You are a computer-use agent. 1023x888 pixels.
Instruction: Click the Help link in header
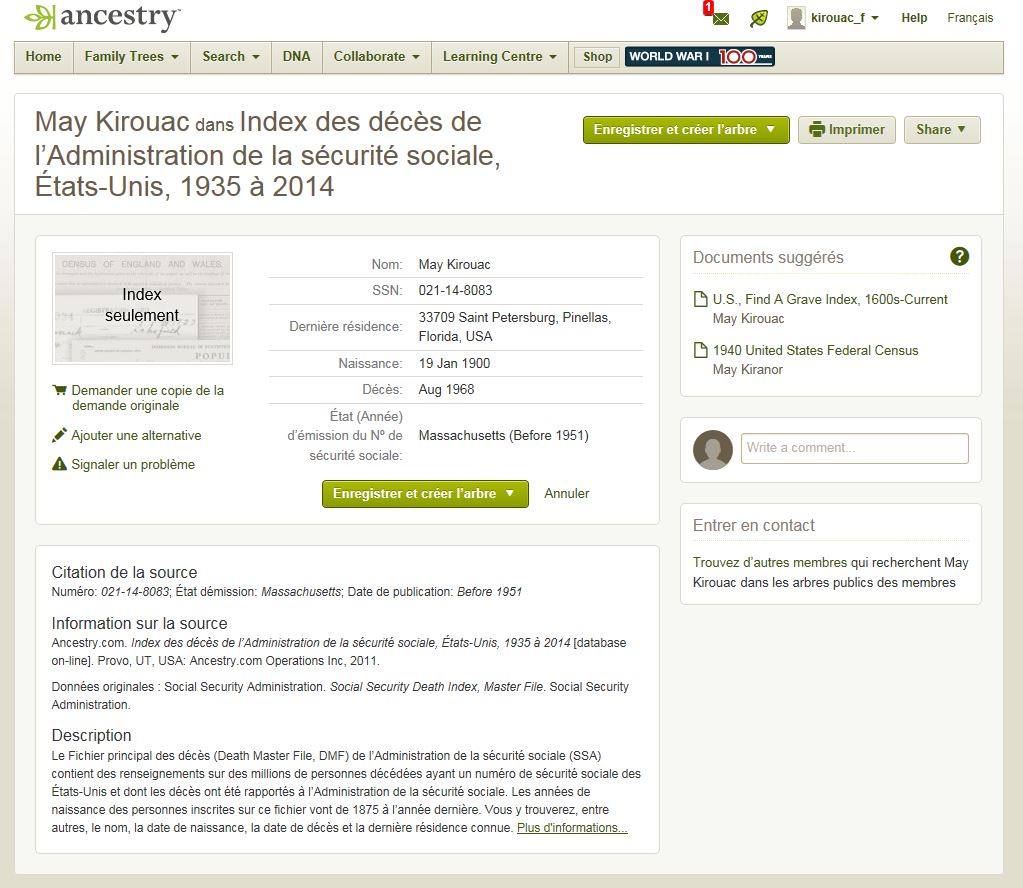(914, 18)
